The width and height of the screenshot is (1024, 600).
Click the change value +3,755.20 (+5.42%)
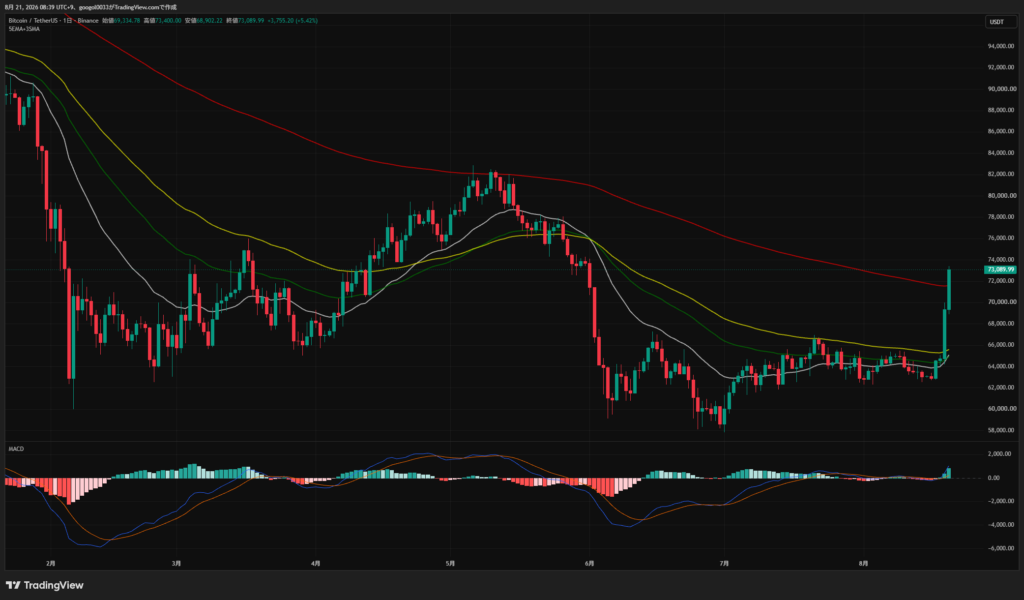click(293, 20)
